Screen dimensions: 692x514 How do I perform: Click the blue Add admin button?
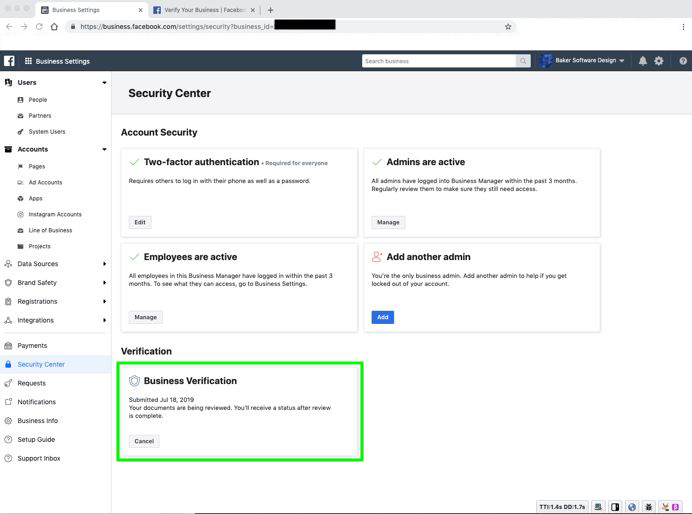click(x=383, y=317)
